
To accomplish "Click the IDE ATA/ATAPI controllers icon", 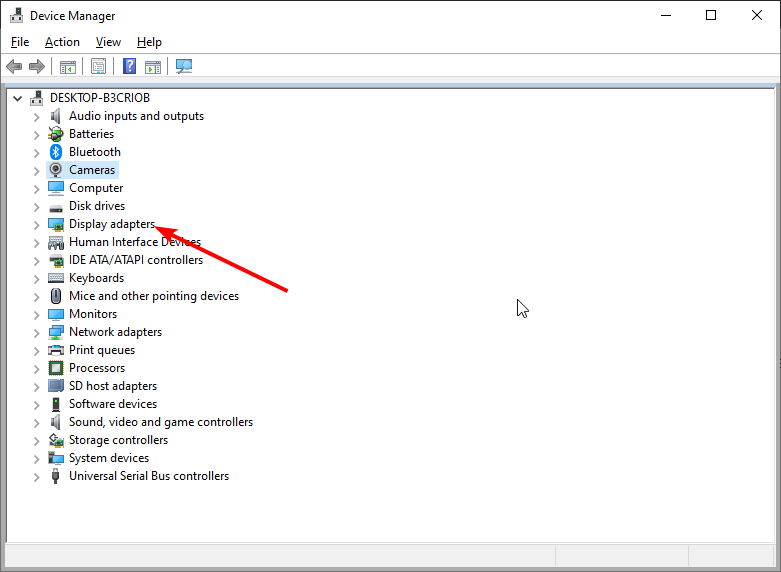I will pos(56,260).
